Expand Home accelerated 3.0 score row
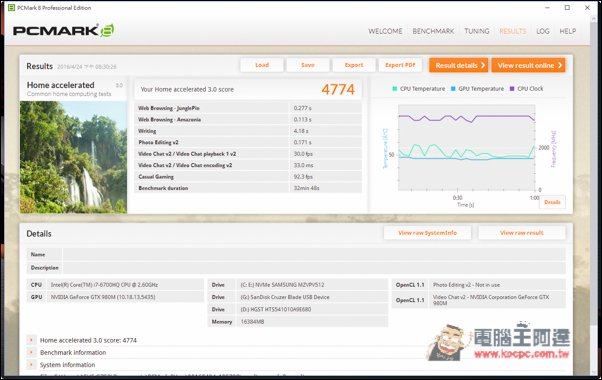 click(31, 340)
